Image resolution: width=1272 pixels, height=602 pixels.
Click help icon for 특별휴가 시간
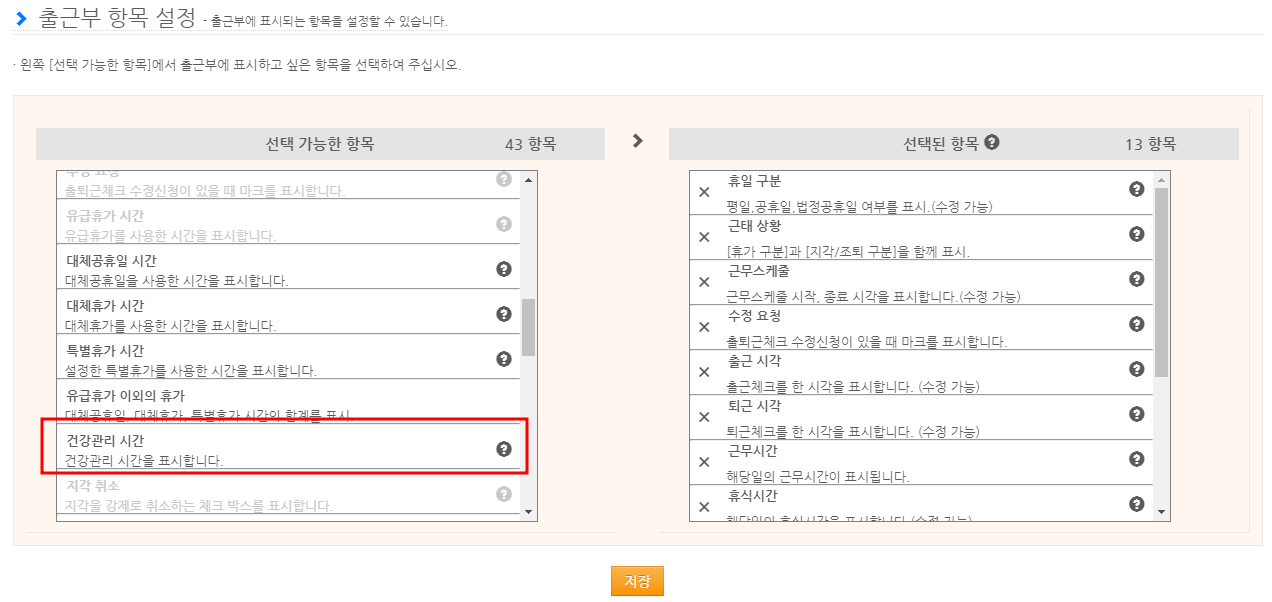coord(504,359)
